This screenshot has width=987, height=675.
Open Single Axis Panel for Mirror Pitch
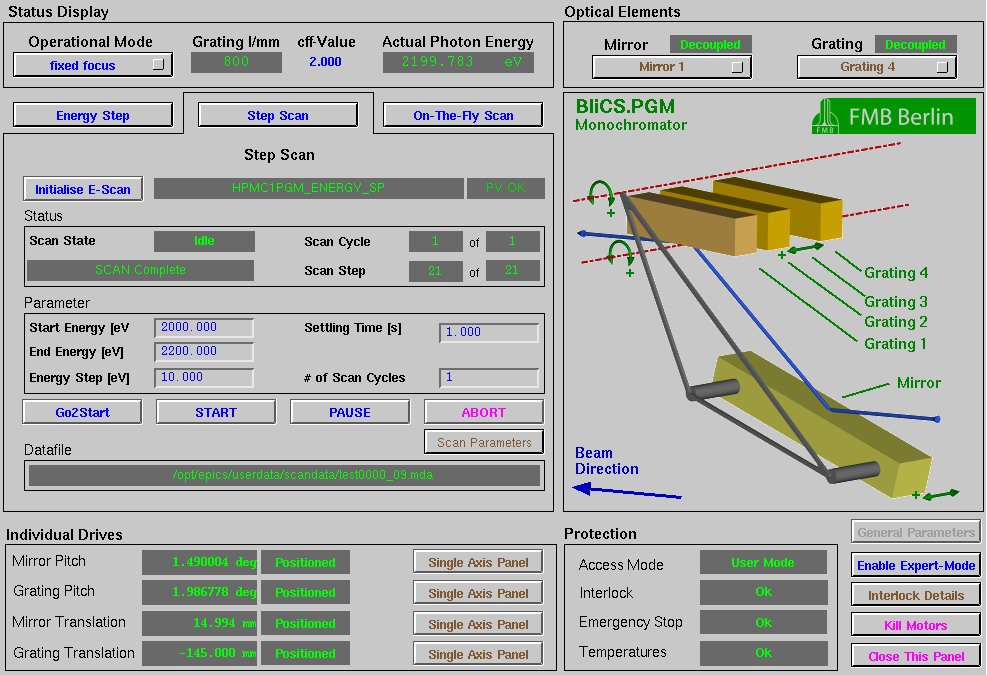pos(478,562)
